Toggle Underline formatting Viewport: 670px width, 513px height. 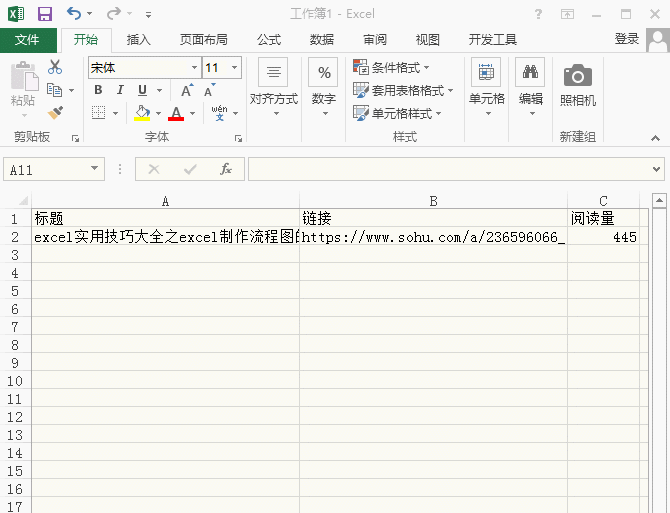tap(142, 90)
